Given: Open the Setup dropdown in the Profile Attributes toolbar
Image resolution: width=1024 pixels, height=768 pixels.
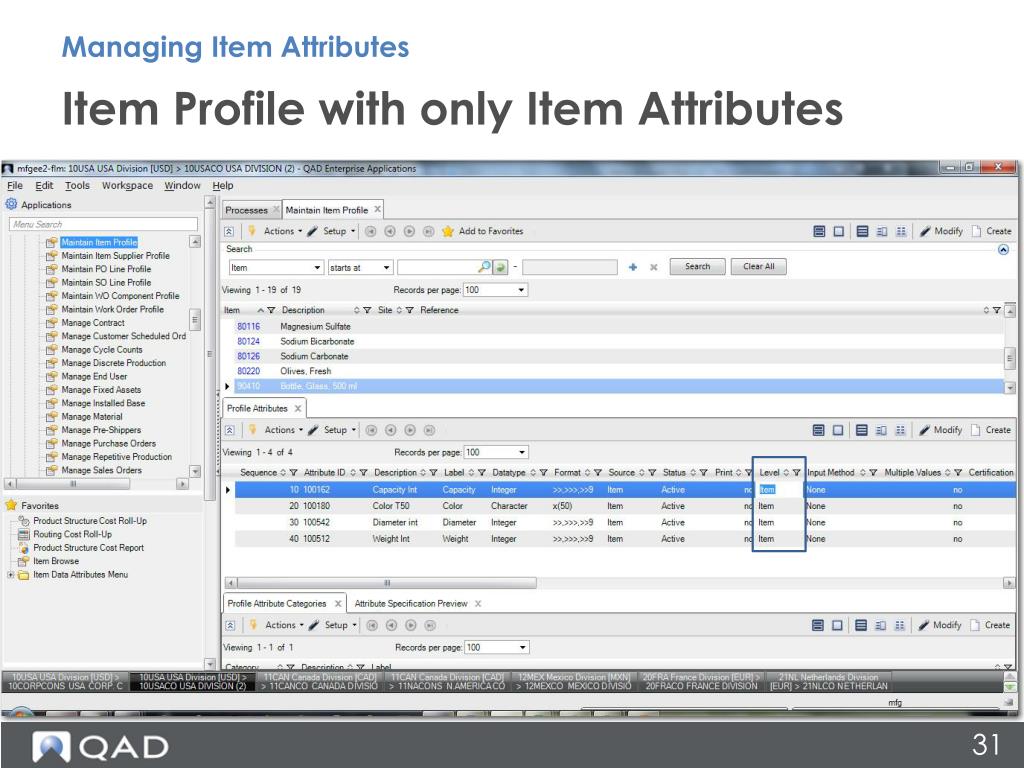Looking at the screenshot, I should pyautogui.click(x=340, y=430).
